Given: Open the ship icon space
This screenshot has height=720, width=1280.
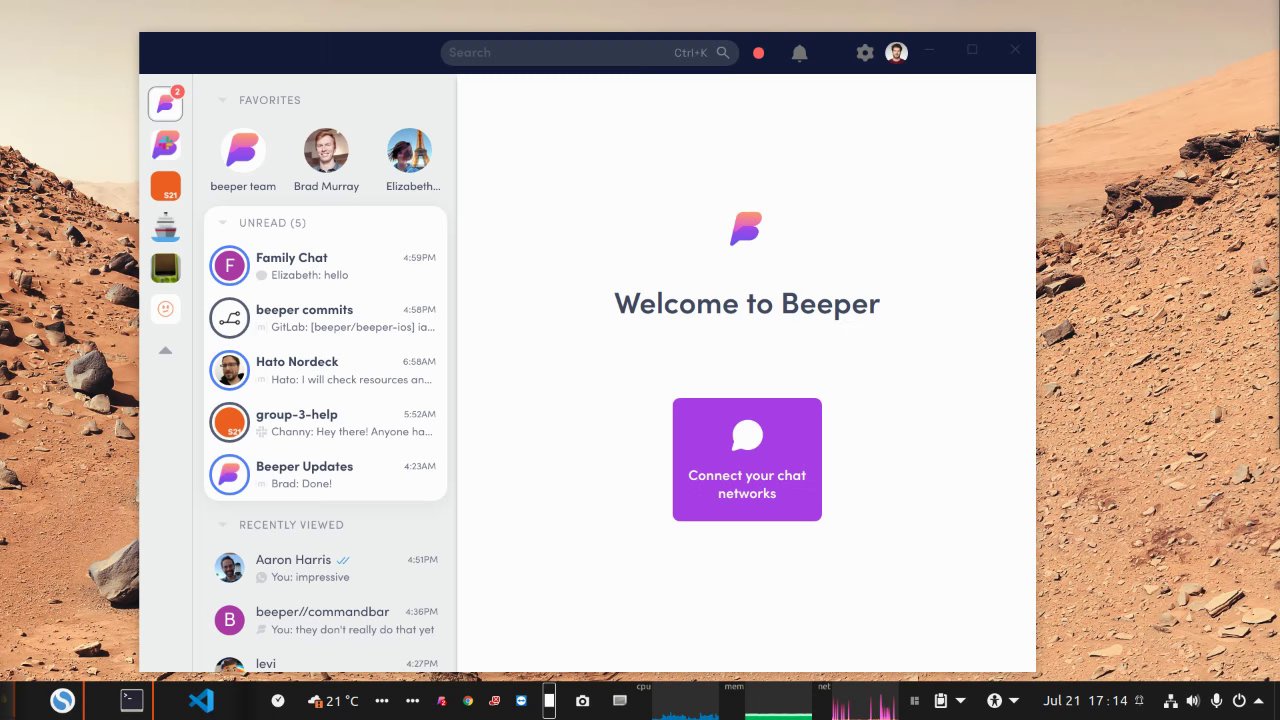Looking at the screenshot, I should [x=166, y=227].
